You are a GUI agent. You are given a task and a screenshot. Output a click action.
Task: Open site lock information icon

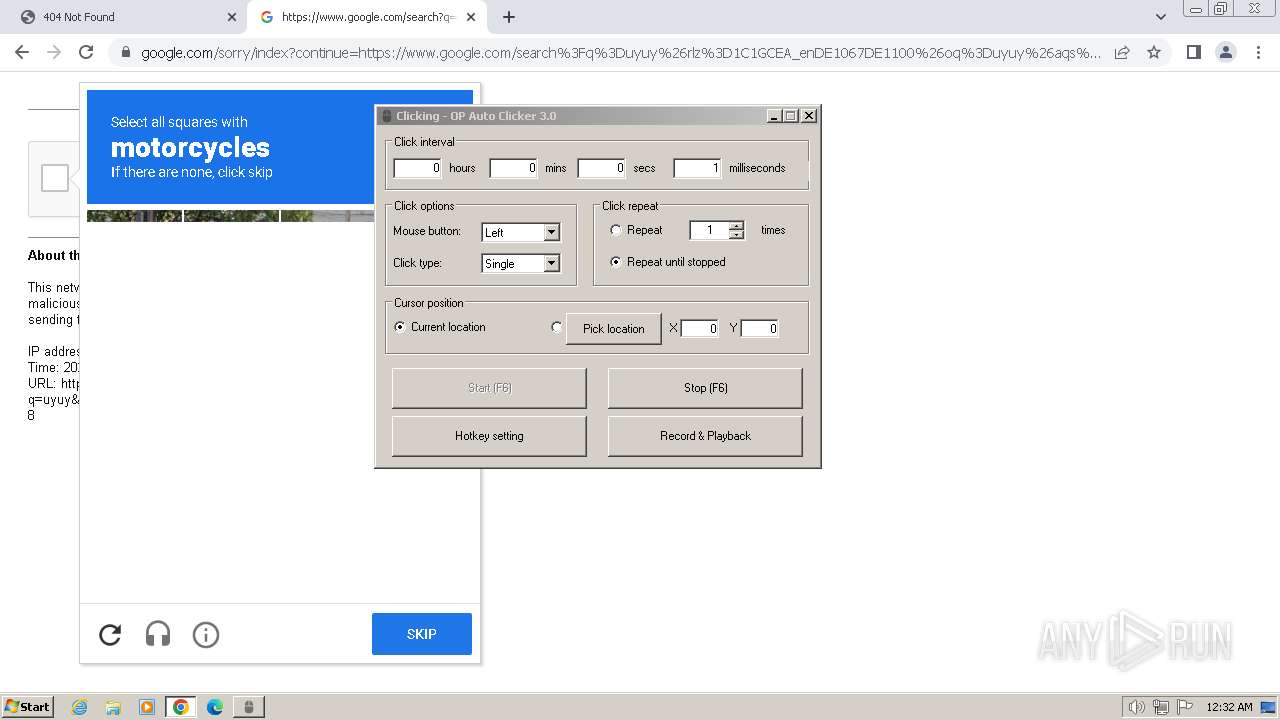(125, 53)
